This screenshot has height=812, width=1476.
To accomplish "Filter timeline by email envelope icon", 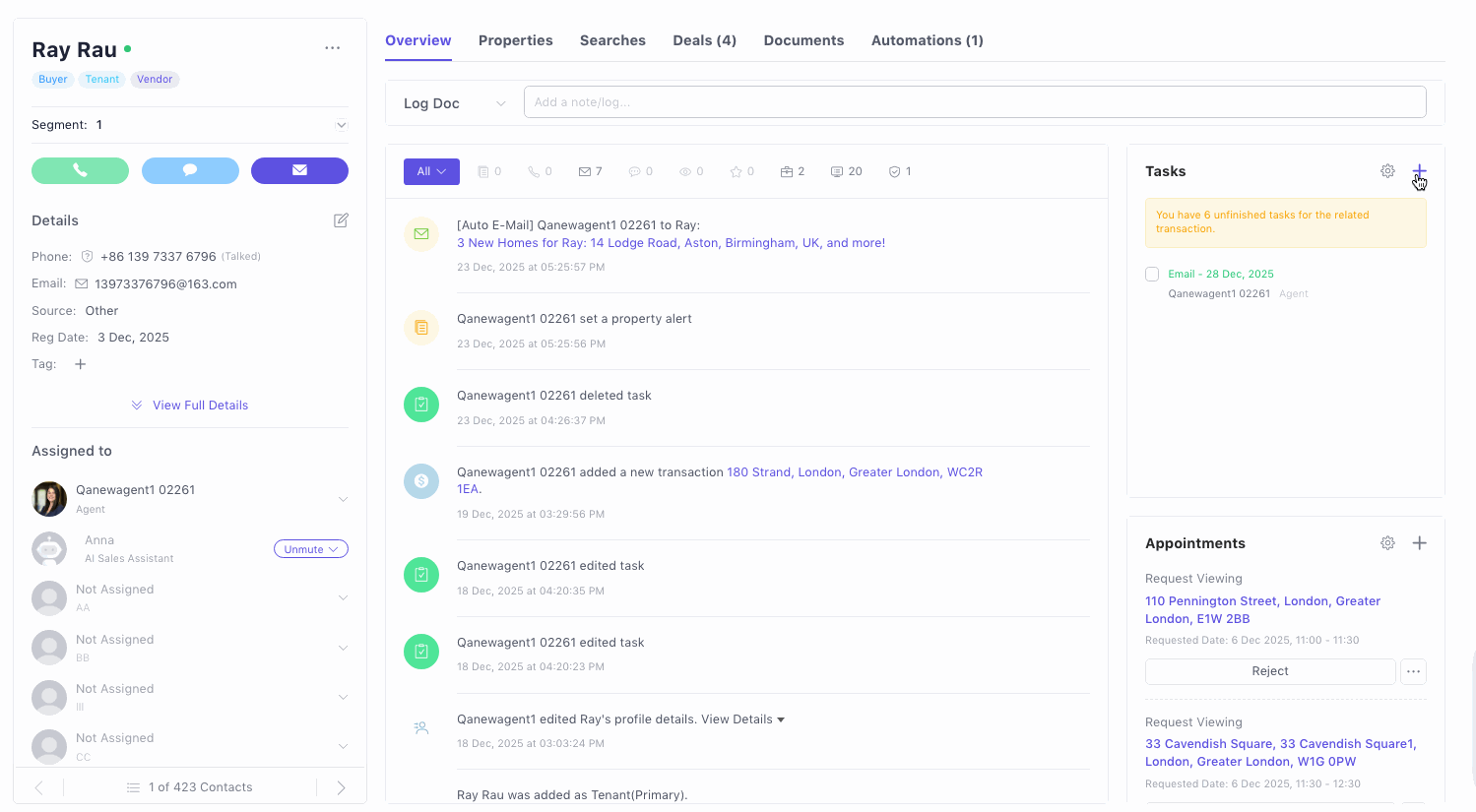I will [590, 171].
